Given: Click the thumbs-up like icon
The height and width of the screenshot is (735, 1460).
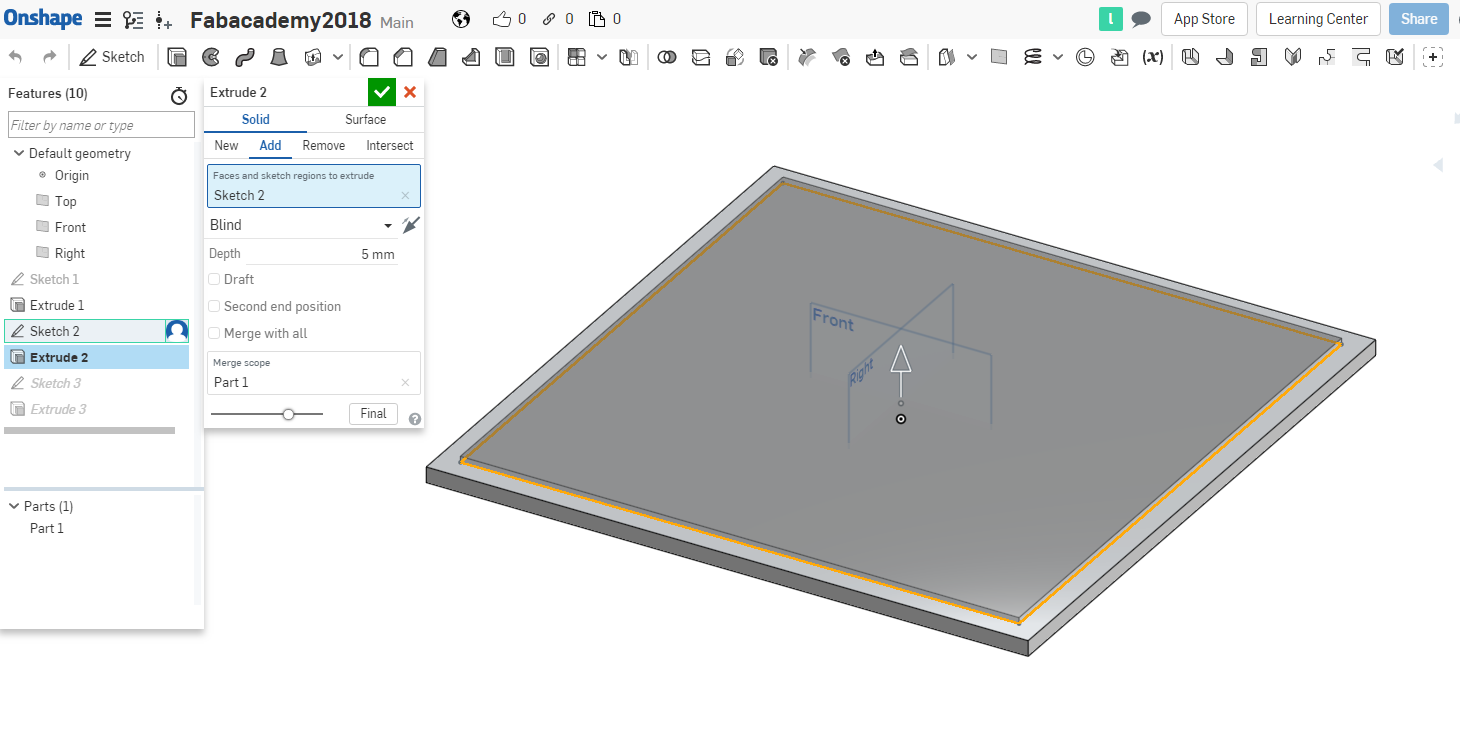Looking at the screenshot, I should tap(501, 19).
